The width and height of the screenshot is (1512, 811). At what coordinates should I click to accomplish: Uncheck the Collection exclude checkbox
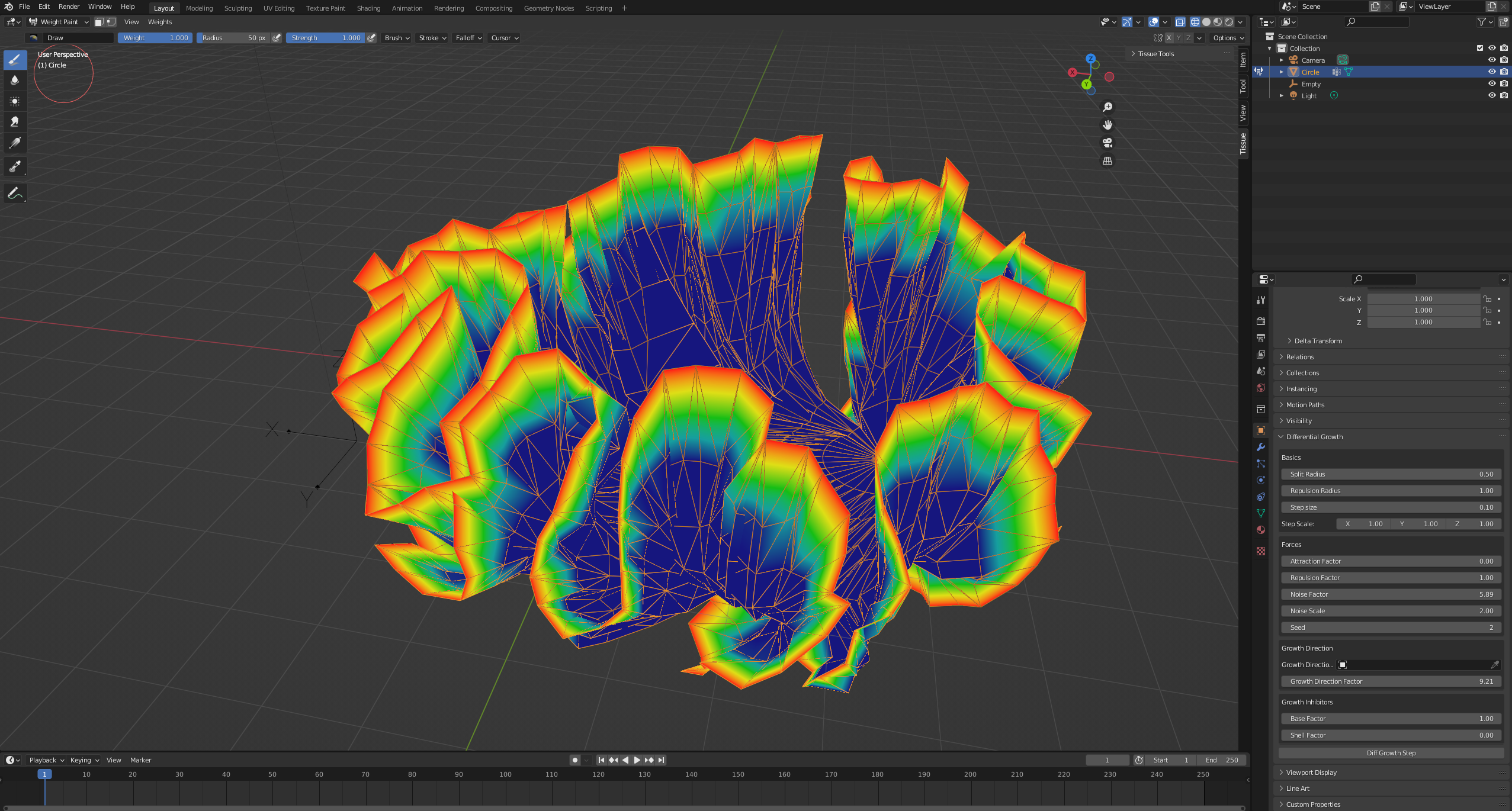click(x=1479, y=48)
